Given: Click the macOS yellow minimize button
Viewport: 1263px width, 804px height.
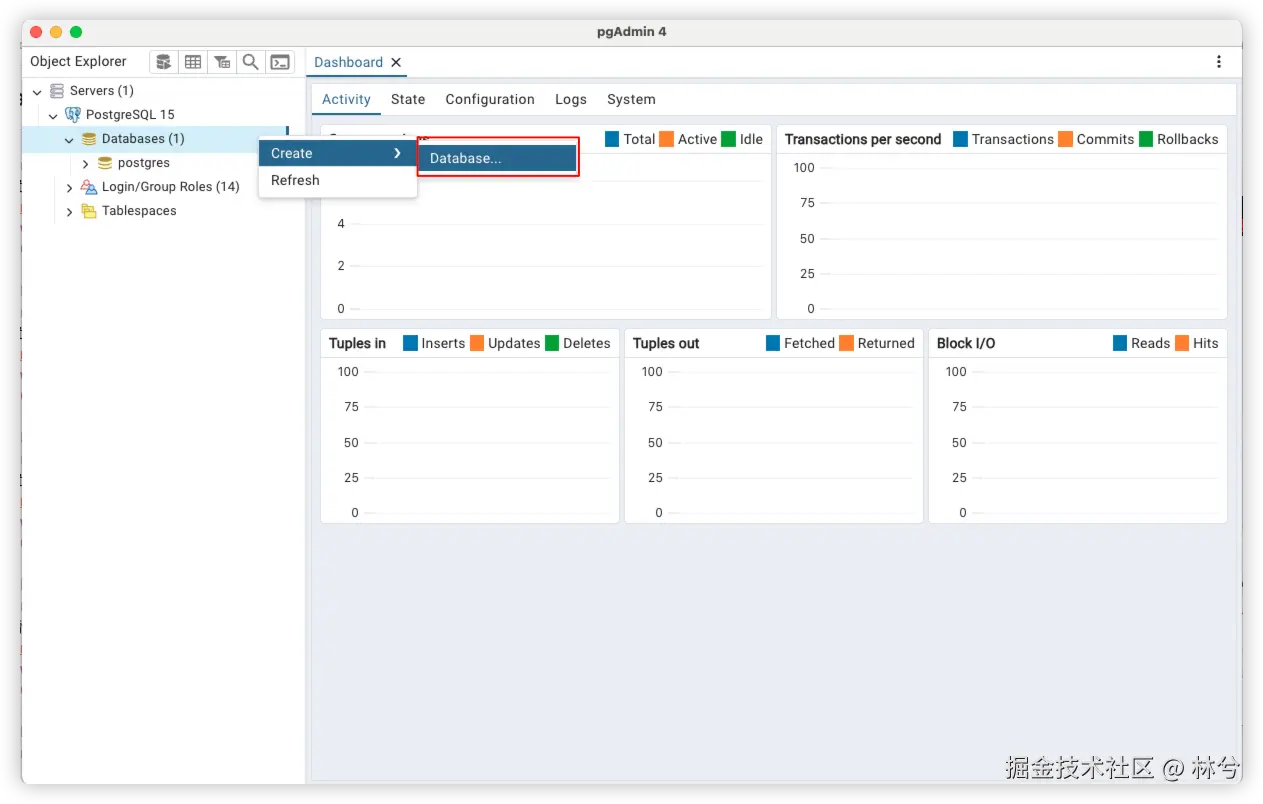Looking at the screenshot, I should point(56,32).
